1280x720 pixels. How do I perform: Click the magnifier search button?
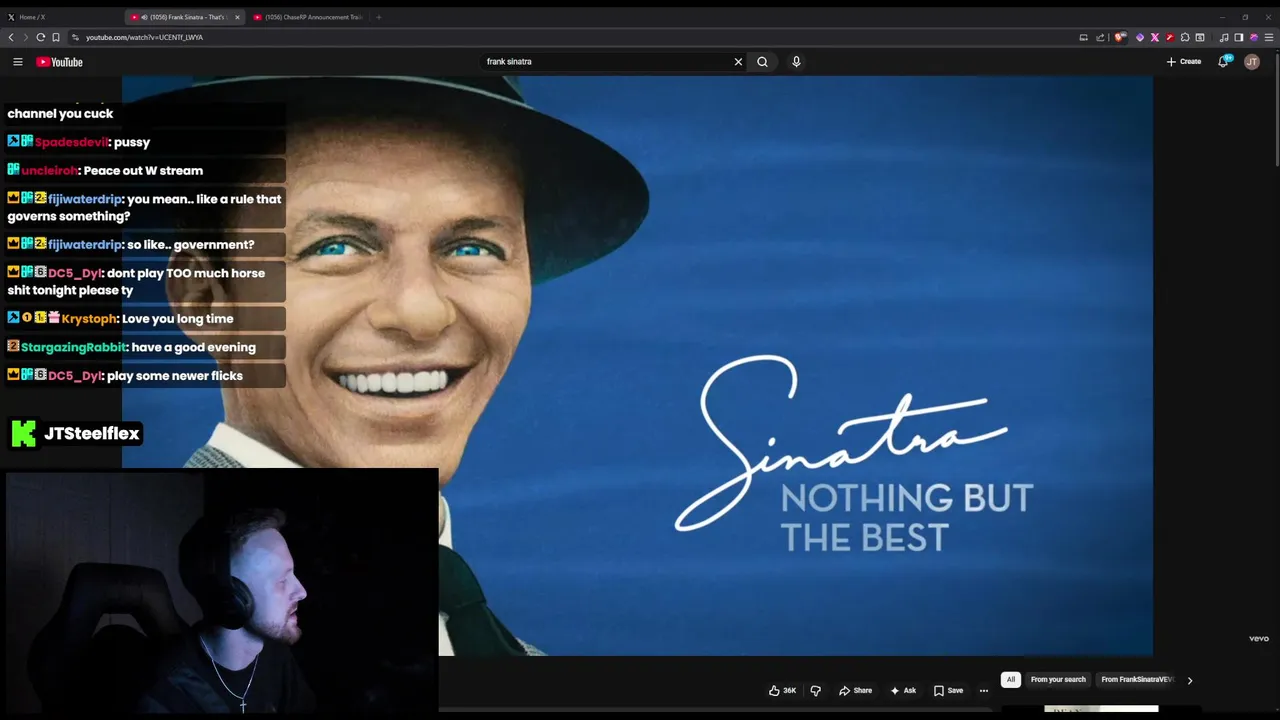tap(762, 62)
